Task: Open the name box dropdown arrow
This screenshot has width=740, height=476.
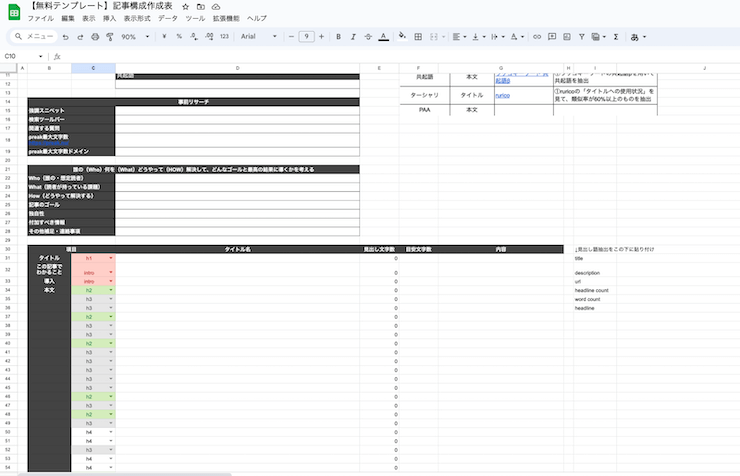Action: pyautogui.click(x=41, y=56)
